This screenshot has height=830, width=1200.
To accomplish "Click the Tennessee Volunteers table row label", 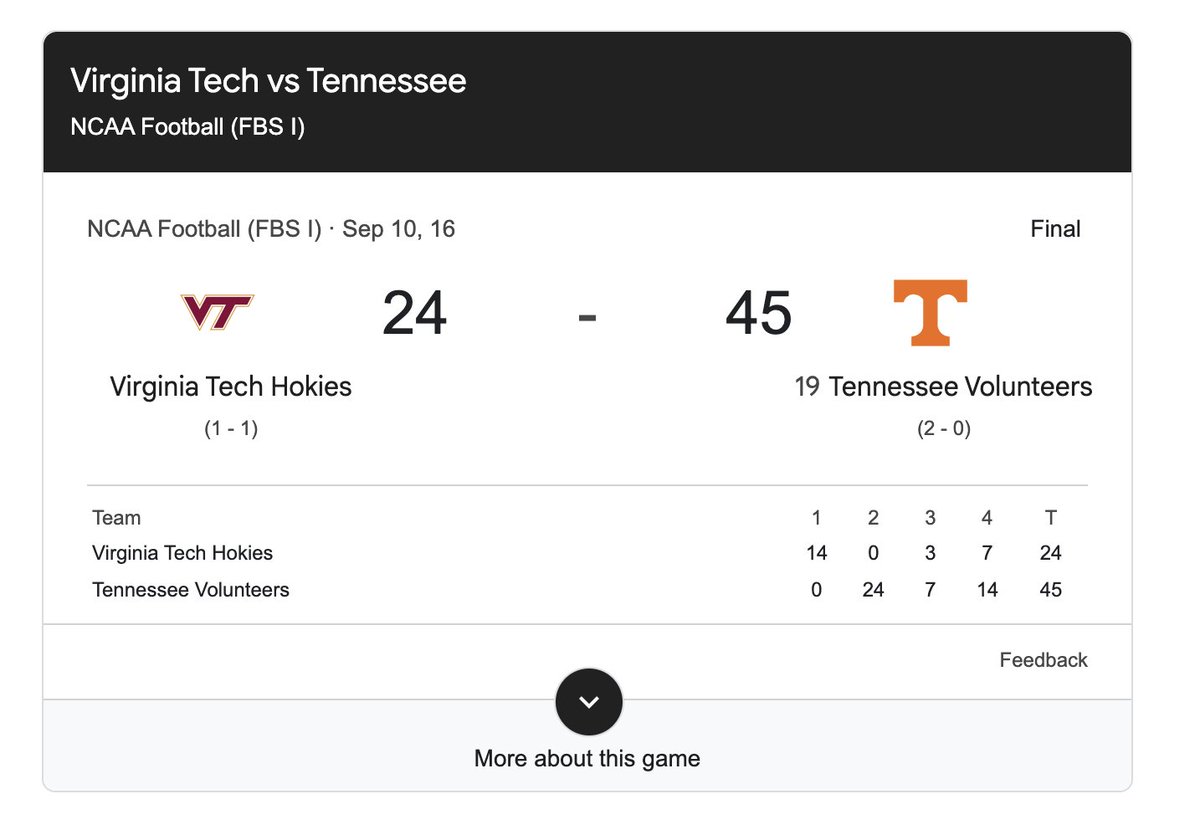I will coord(190,590).
